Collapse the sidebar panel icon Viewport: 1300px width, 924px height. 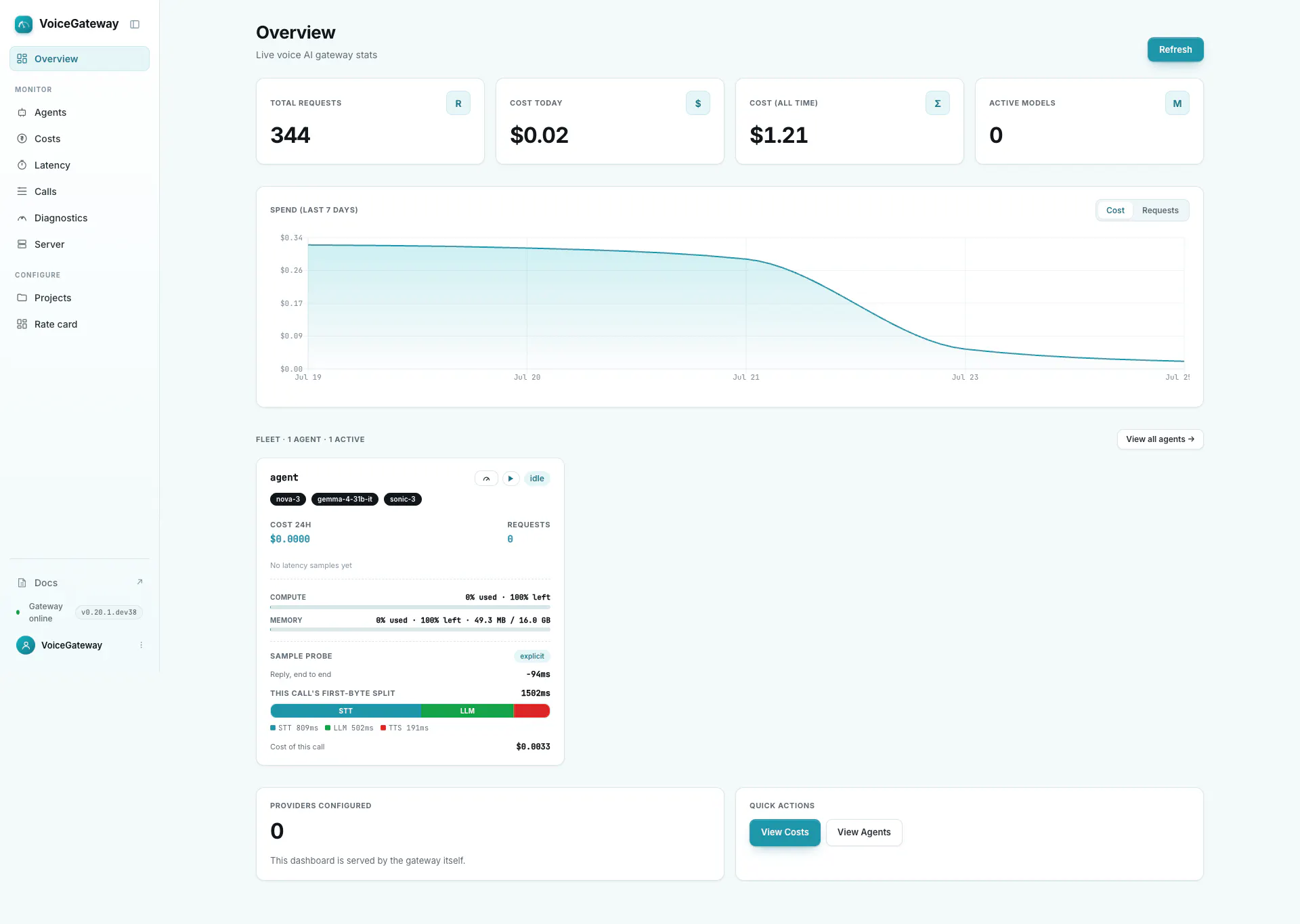(135, 24)
